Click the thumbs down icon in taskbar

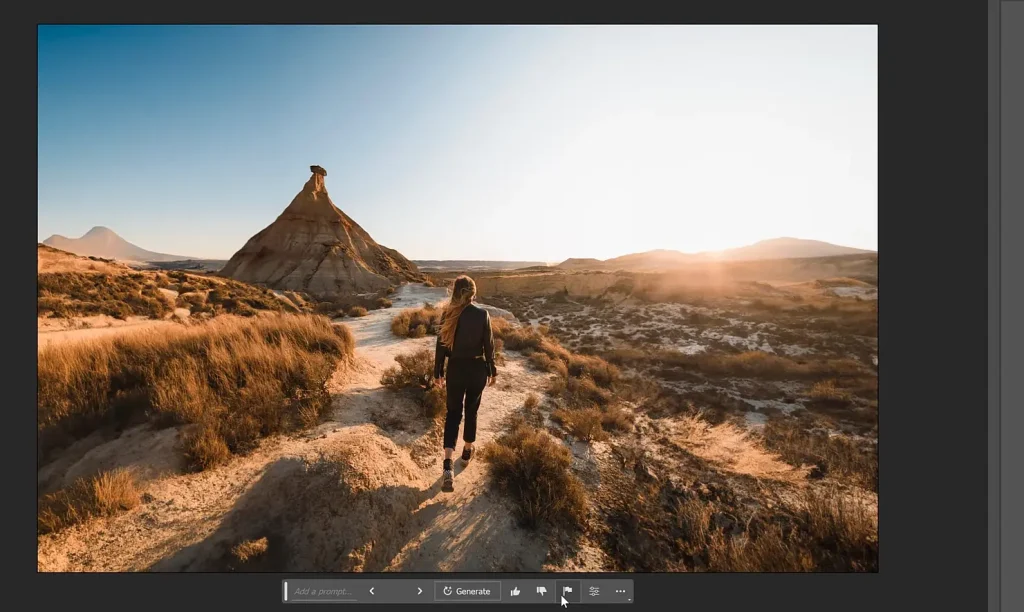[541, 591]
